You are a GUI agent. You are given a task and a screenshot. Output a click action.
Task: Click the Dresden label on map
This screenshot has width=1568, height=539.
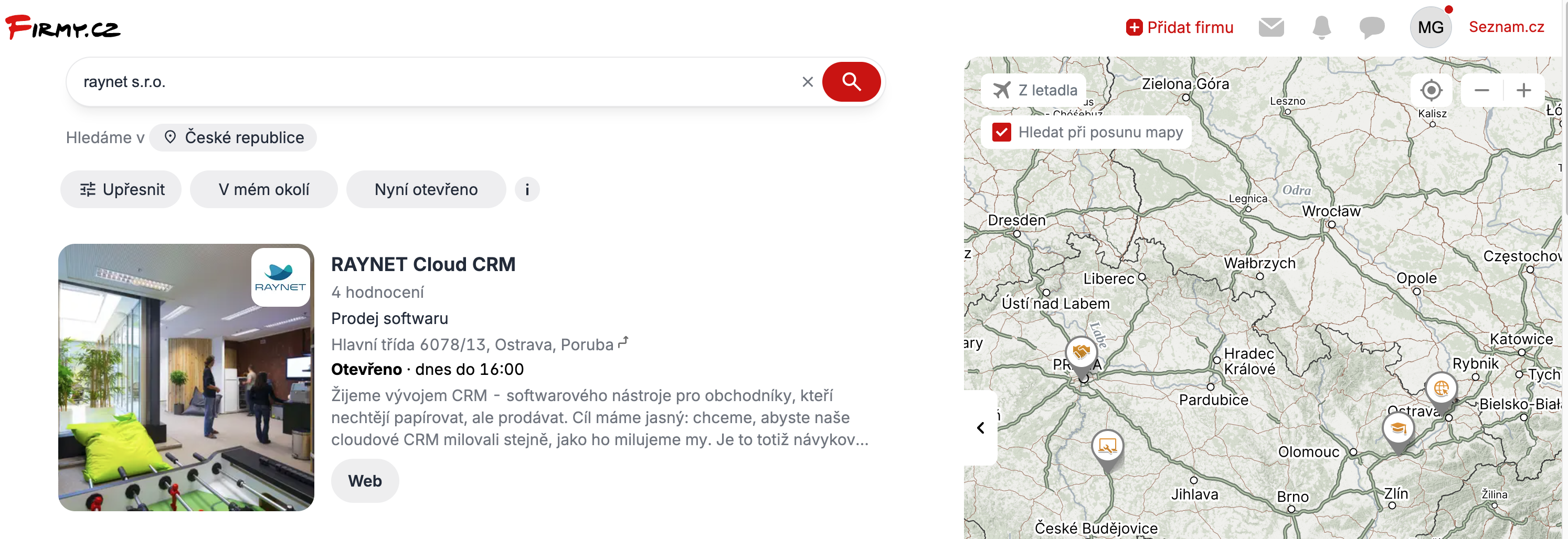tap(1016, 220)
